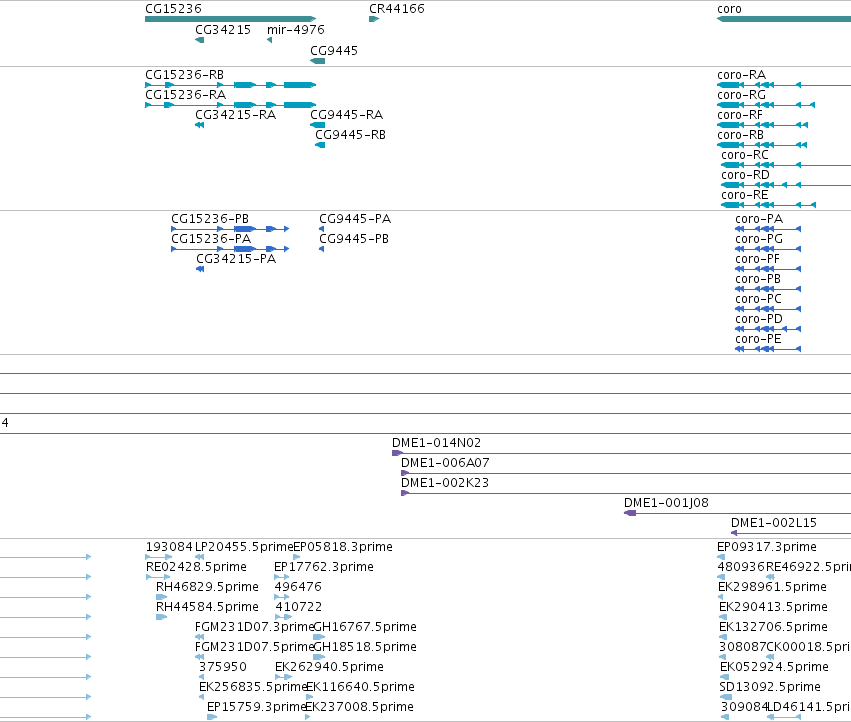Click EST feature 375950
Viewport: 851px width, 722px height.
pos(201,677)
